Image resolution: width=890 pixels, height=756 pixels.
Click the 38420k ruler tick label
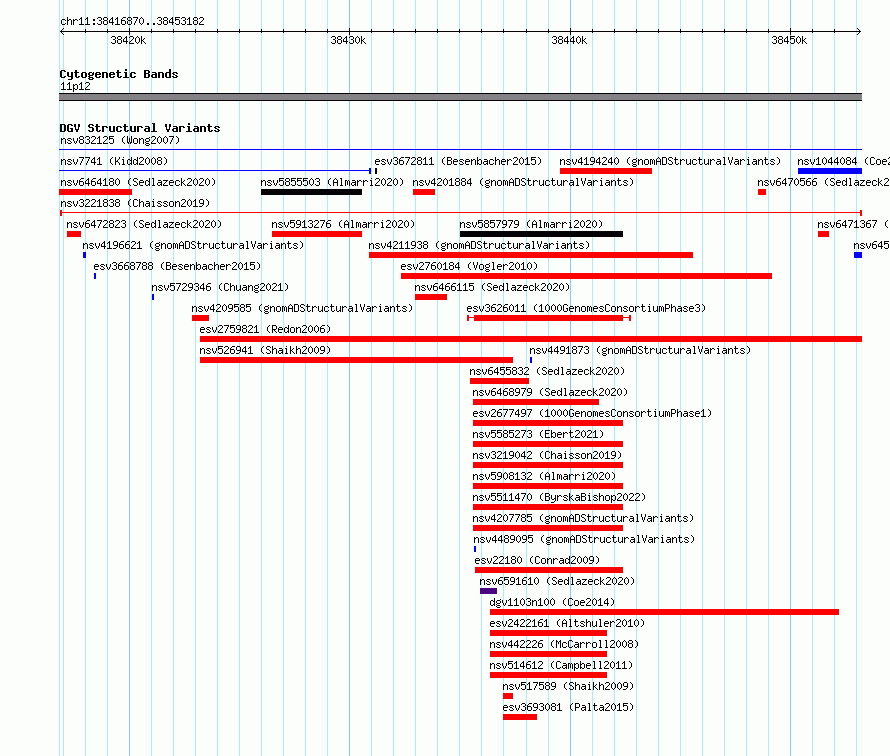click(x=128, y=40)
